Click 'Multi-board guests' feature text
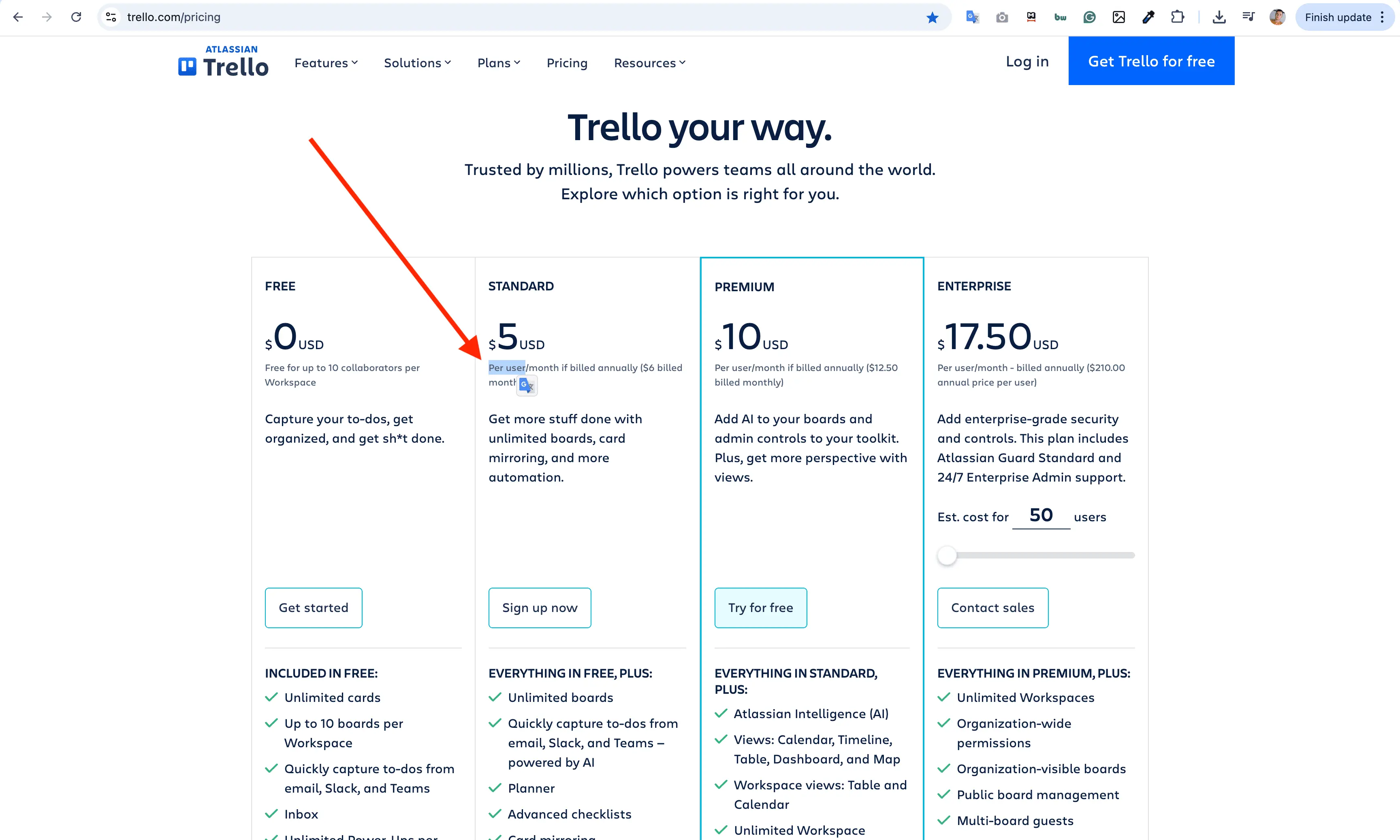 pyautogui.click(x=1015, y=821)
